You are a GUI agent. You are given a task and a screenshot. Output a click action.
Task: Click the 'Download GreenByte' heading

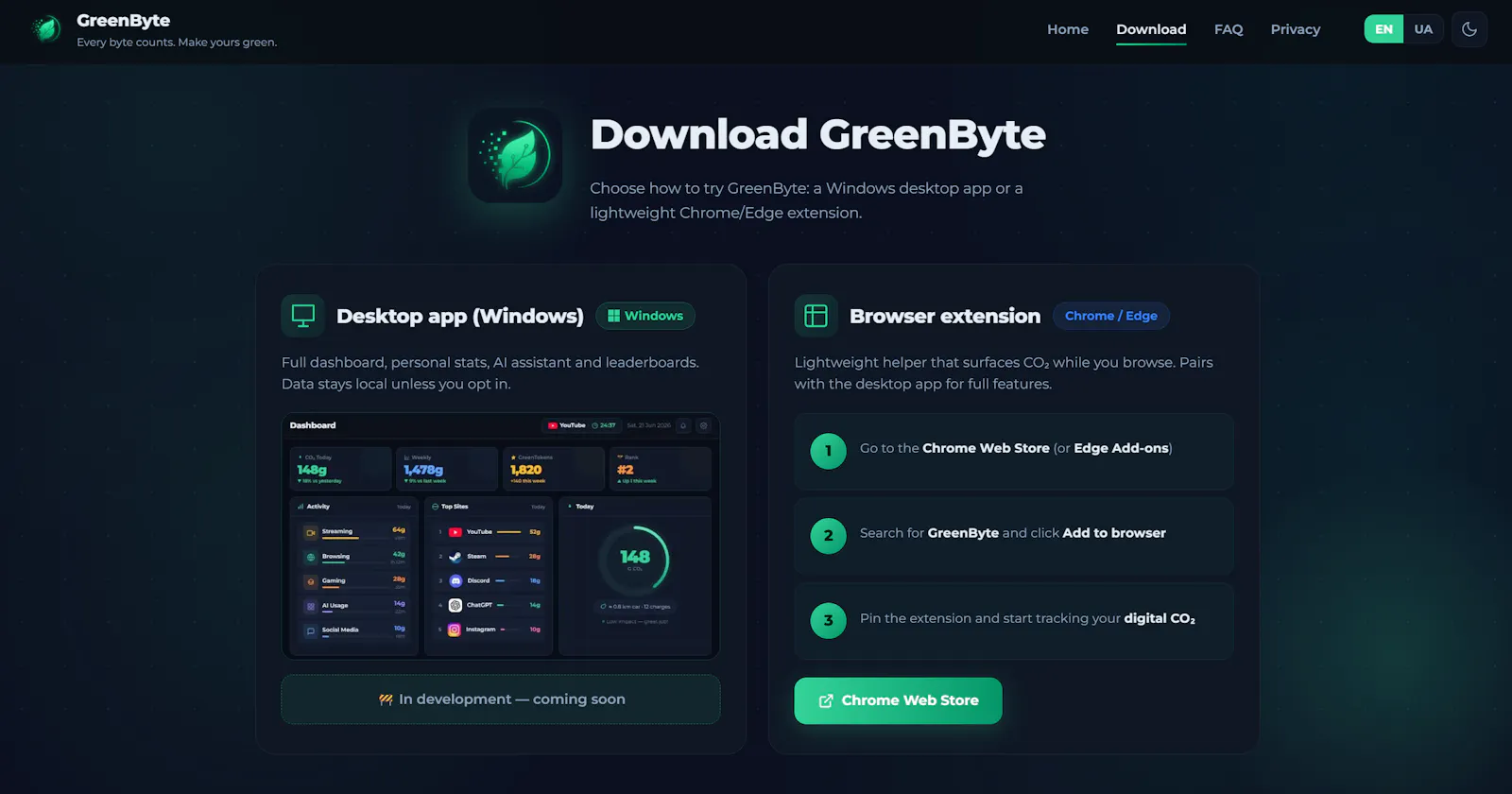pos(817,134)
